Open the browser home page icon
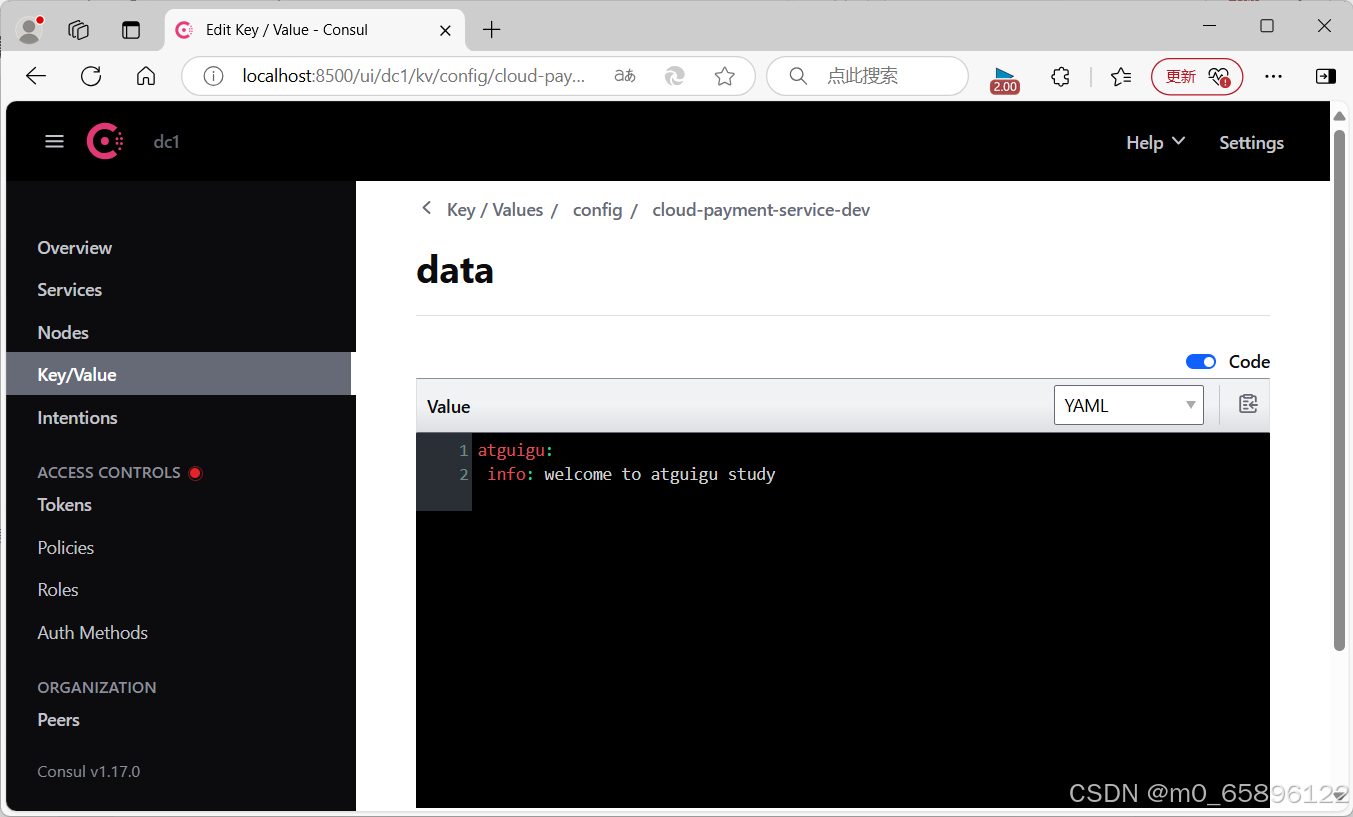The height and width of the screenshot is (817, 1353). click(x=146, y=76)
